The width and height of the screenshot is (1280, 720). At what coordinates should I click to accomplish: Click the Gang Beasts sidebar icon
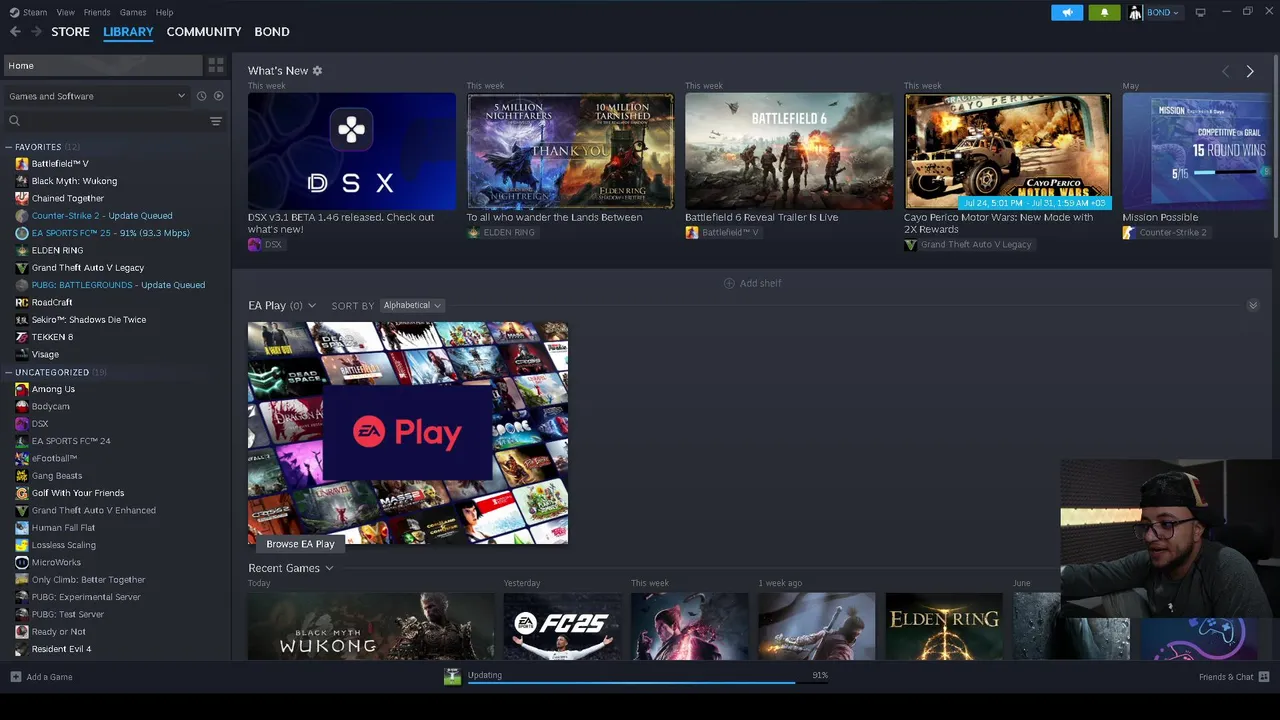coord(22,476)
